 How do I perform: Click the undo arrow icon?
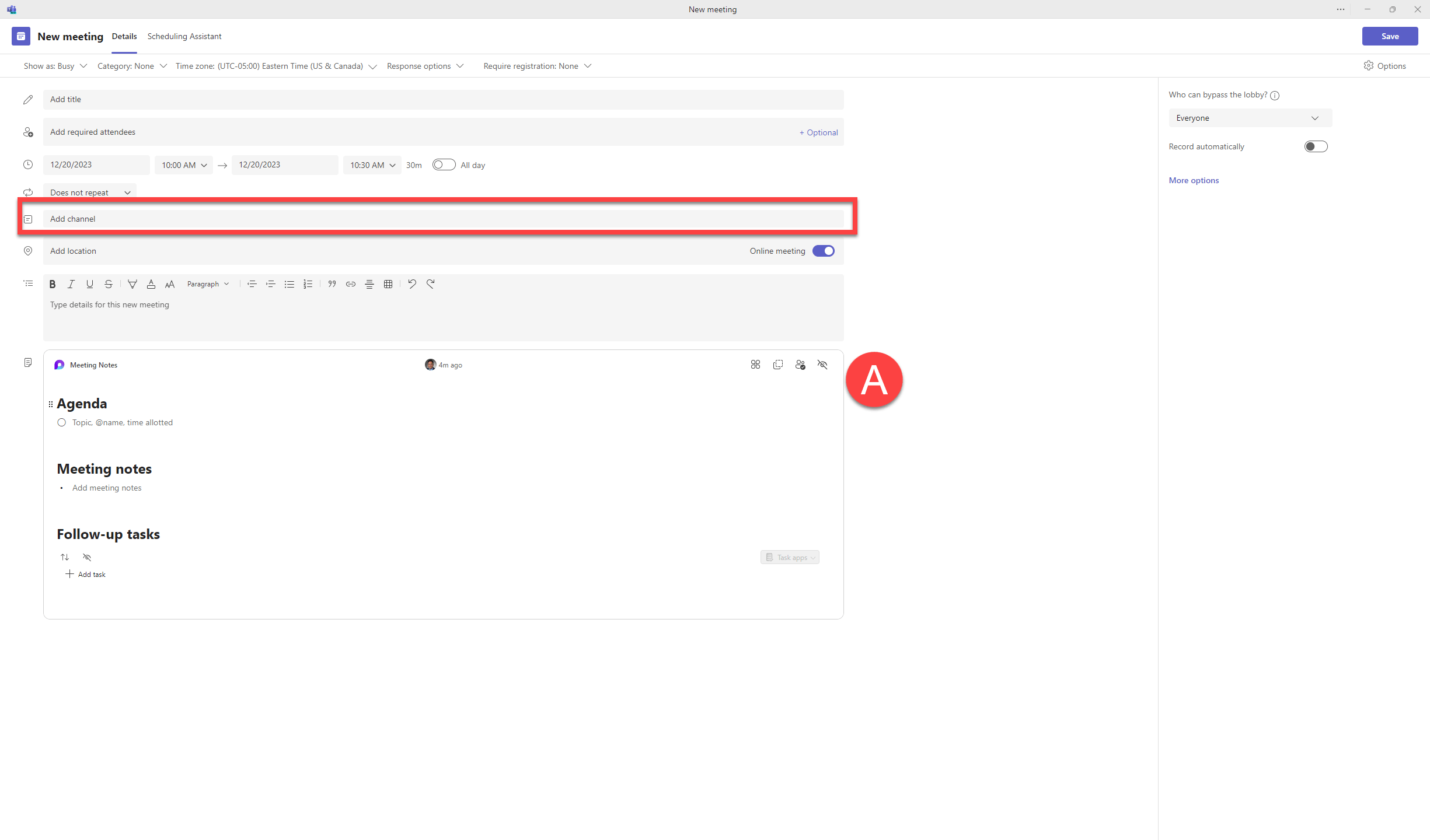412,284
